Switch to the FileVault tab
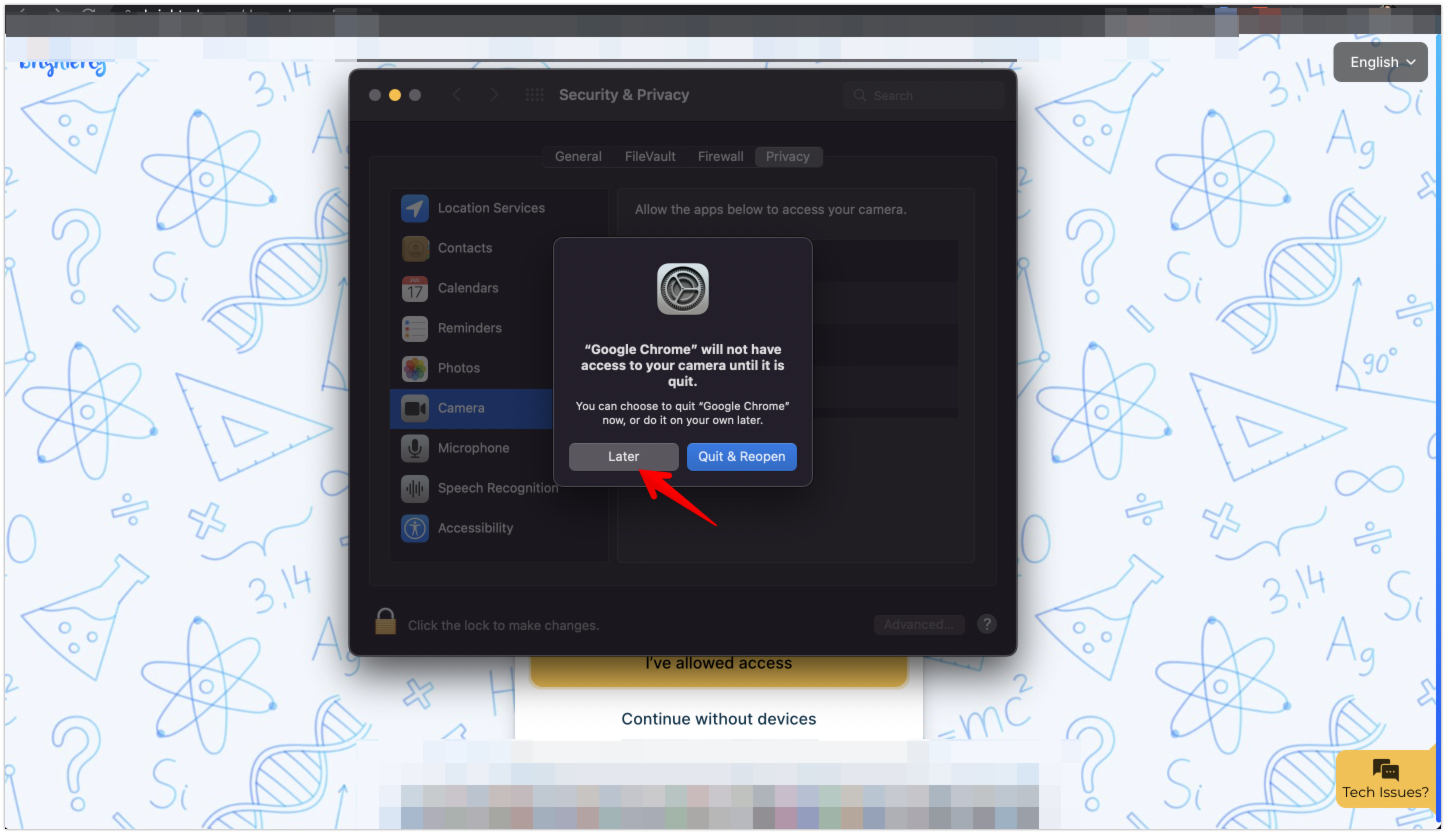The width and height of the screenshot is (1446, 834). (x=650, y=156)
